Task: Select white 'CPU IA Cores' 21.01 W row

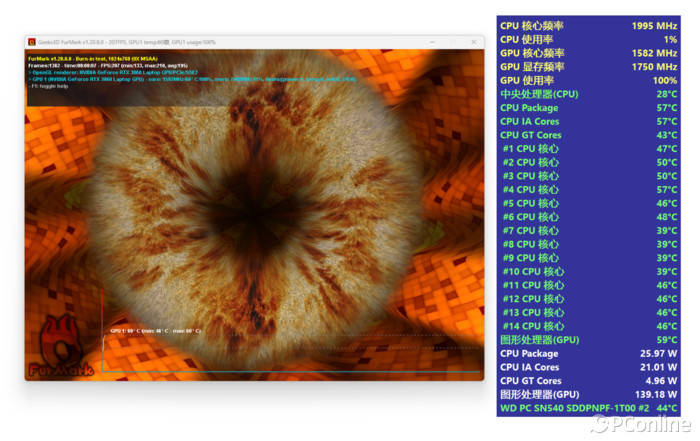Action: (x=588, y=367)
